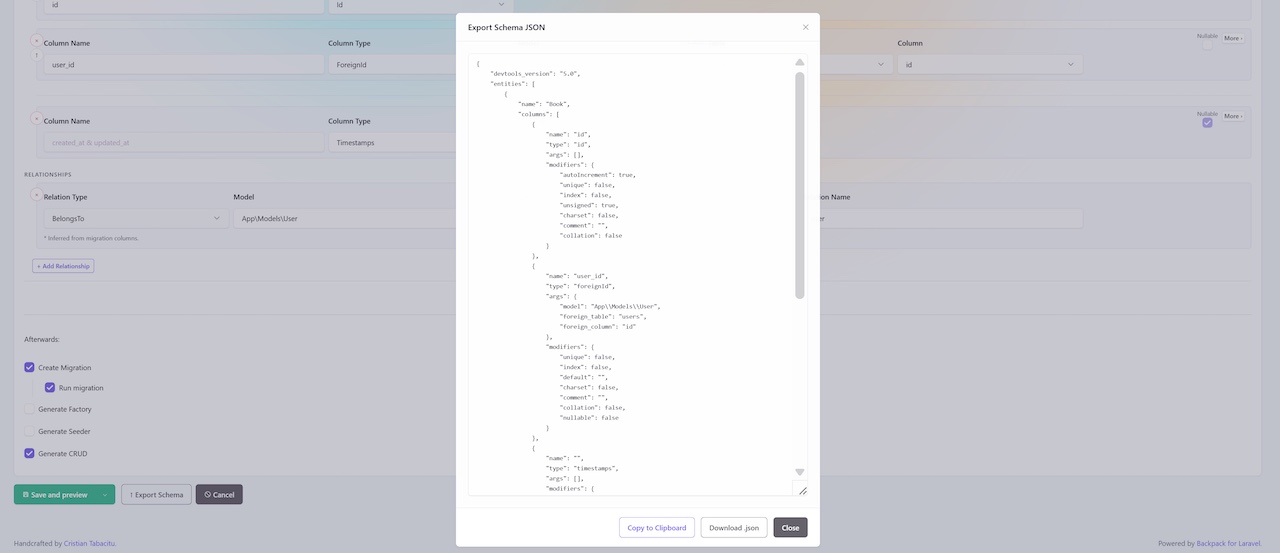
Task: Focus the App\Models\User model field
Action: pos(345,218)
